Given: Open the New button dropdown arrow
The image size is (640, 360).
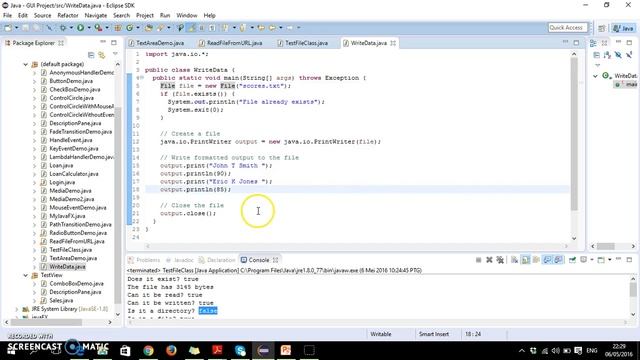Looking at the screenshot, I should [16, 28].
